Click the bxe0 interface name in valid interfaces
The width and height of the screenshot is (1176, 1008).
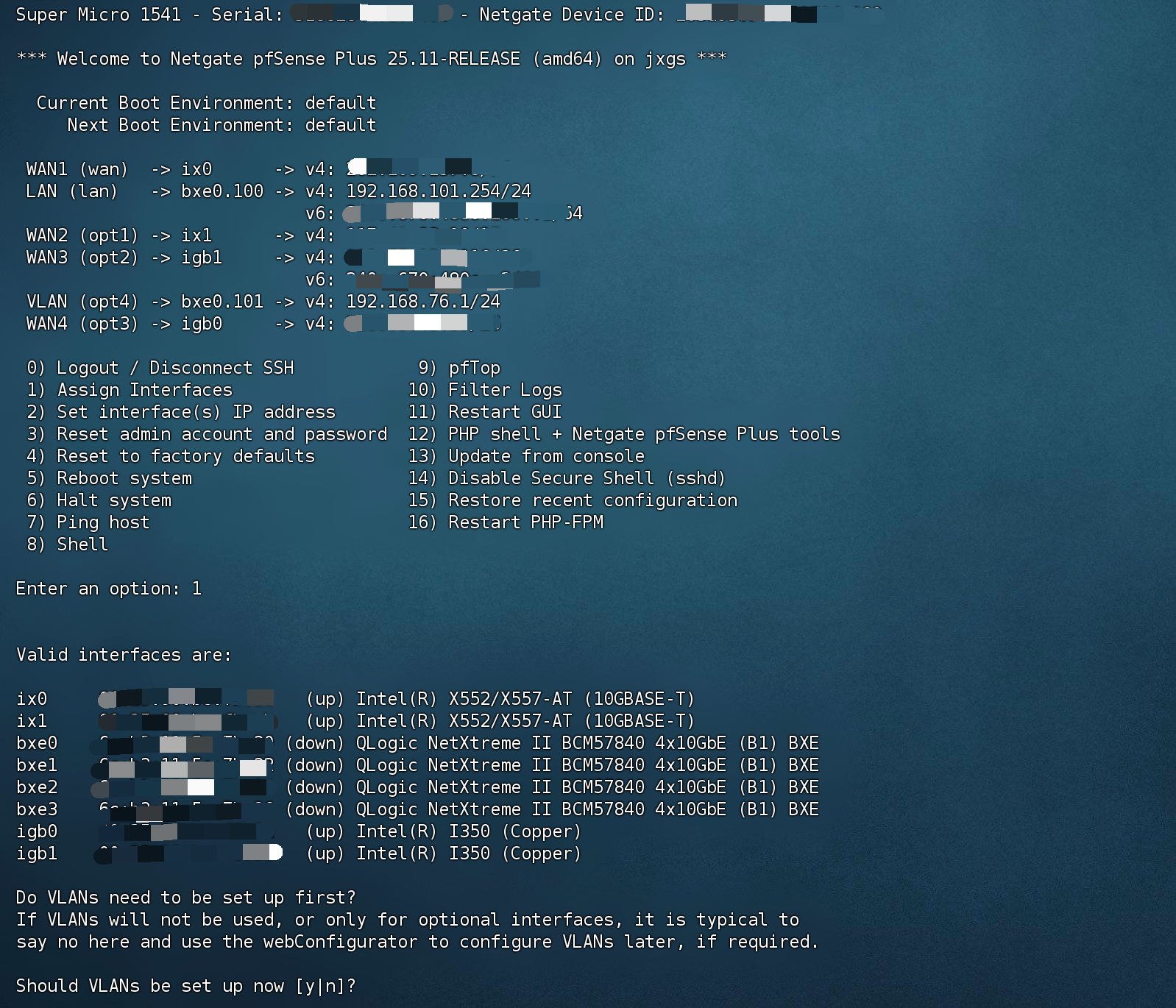pyautogui.click(x=37, y=743)
